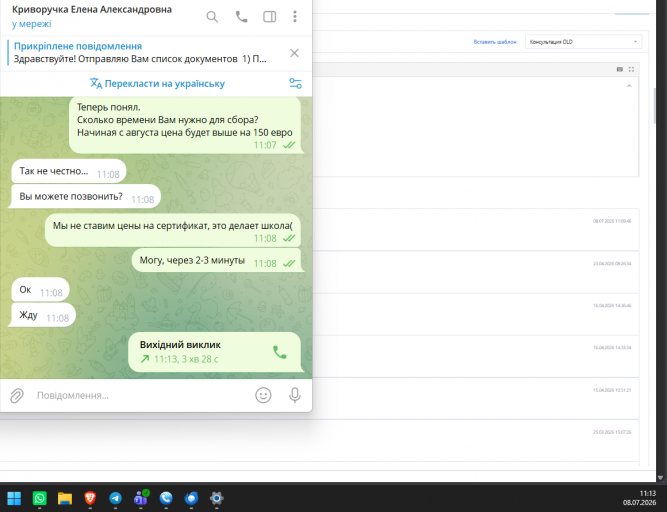The width and height of the screenshot is (667, 512).
Task: Click the translate icon before 'Перекласти на українську'
Action: coord(96,83)
